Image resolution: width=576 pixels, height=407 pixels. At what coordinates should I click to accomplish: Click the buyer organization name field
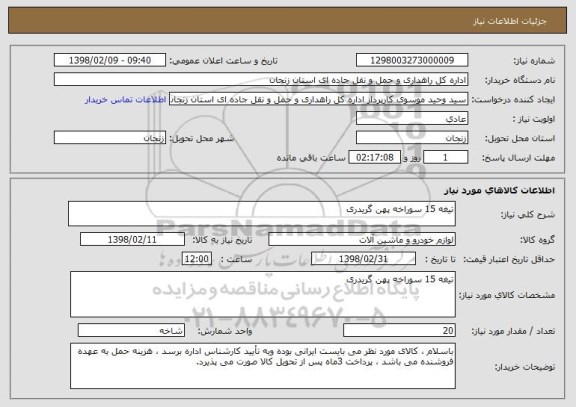click(x=261, y=80)
